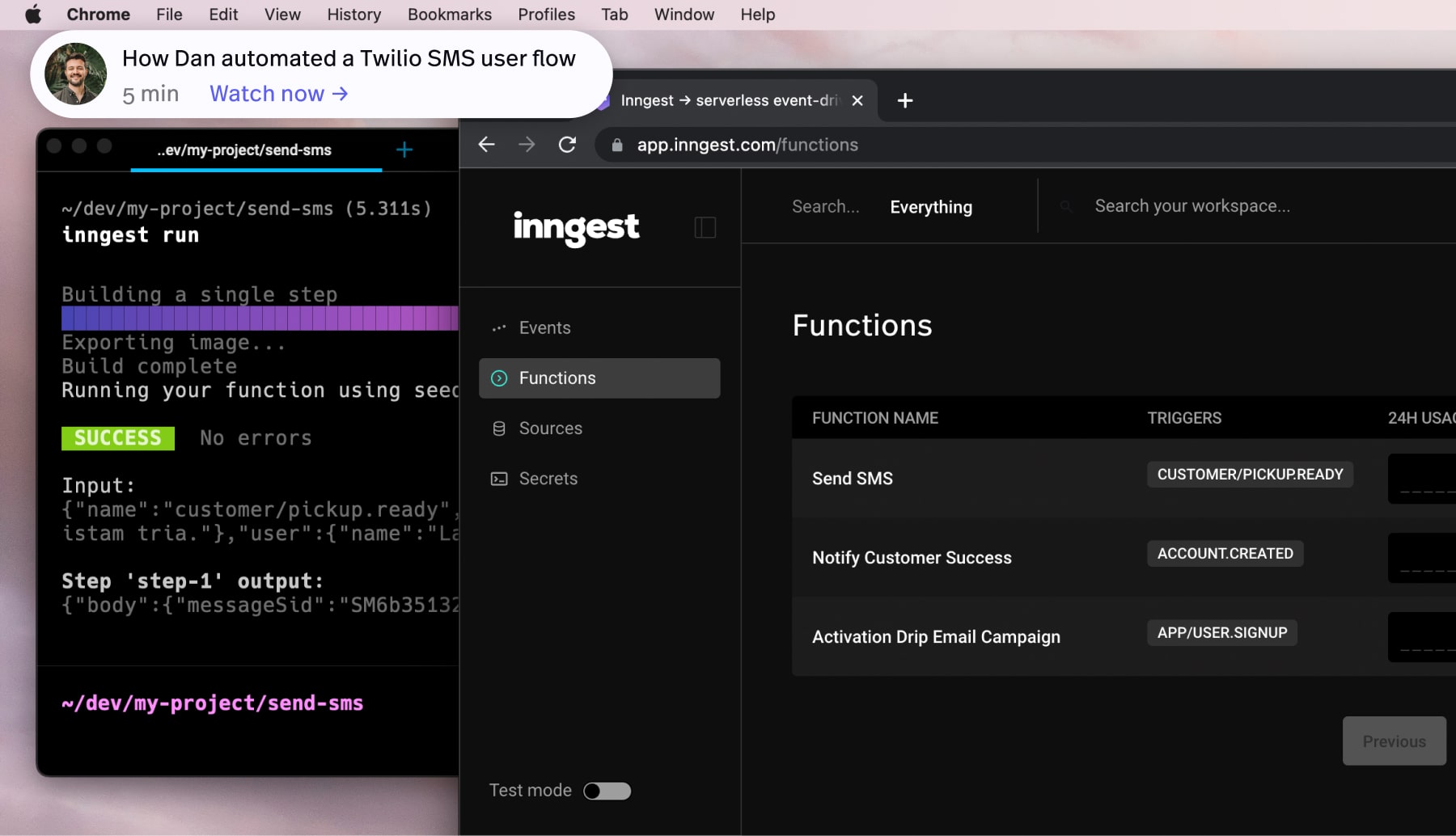Image resolution: width=1456 pixels, height=836 pixels.
Task: Click the green SUCCESS badge in terminal
Action: point(118,438)
